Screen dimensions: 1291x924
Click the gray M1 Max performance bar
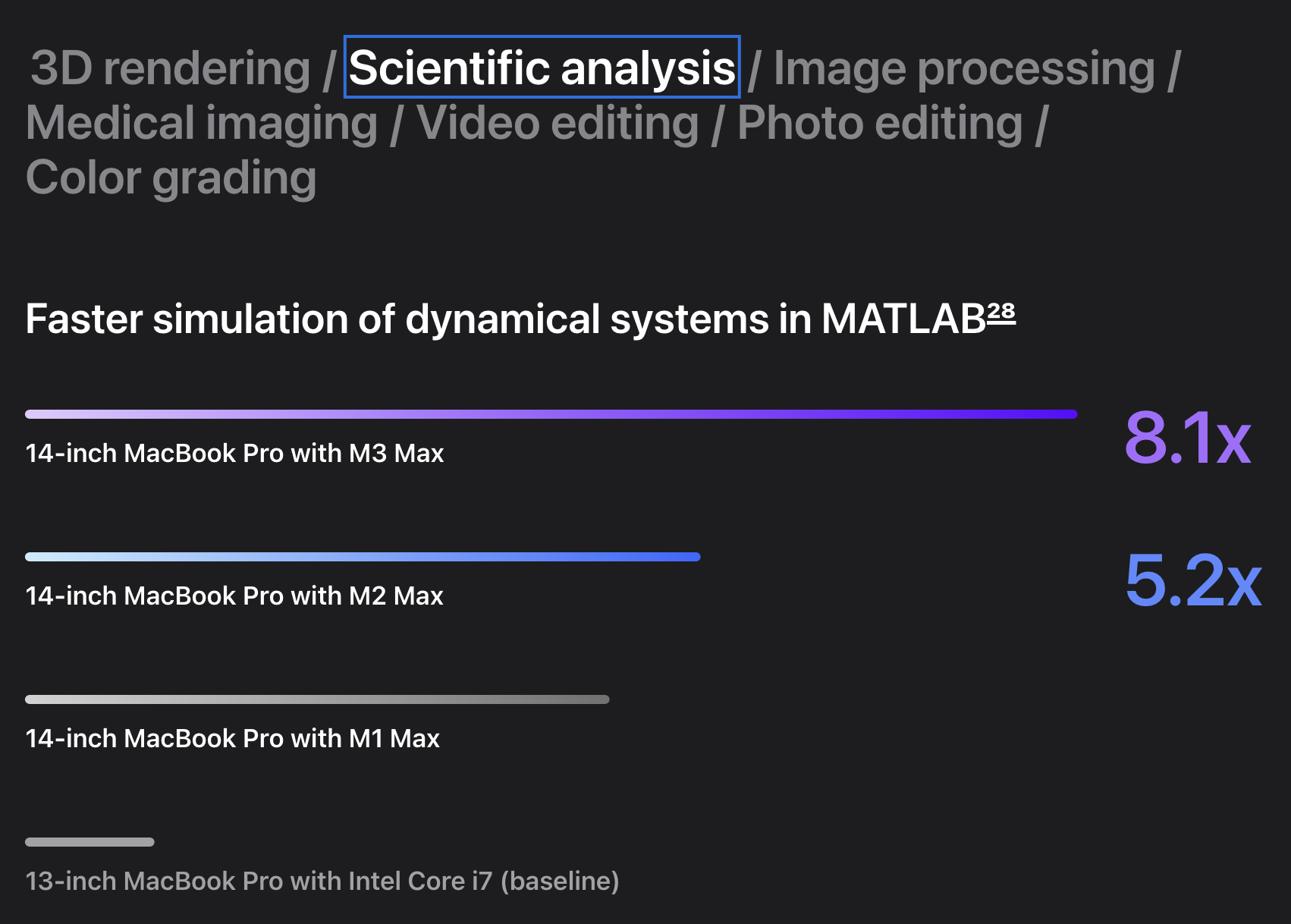[317, 699]
